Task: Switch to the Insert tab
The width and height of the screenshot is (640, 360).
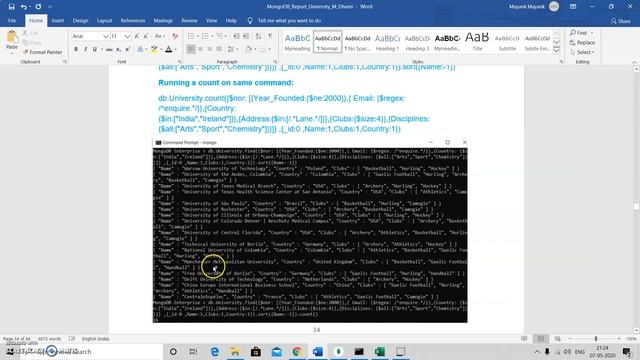Action: (x=58, y=20)
